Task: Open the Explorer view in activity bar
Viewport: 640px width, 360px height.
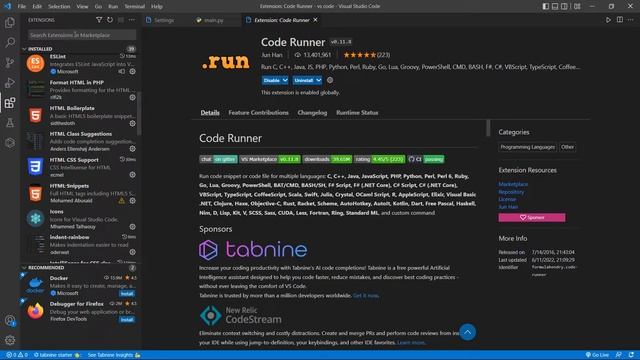Action: point(10,22)
